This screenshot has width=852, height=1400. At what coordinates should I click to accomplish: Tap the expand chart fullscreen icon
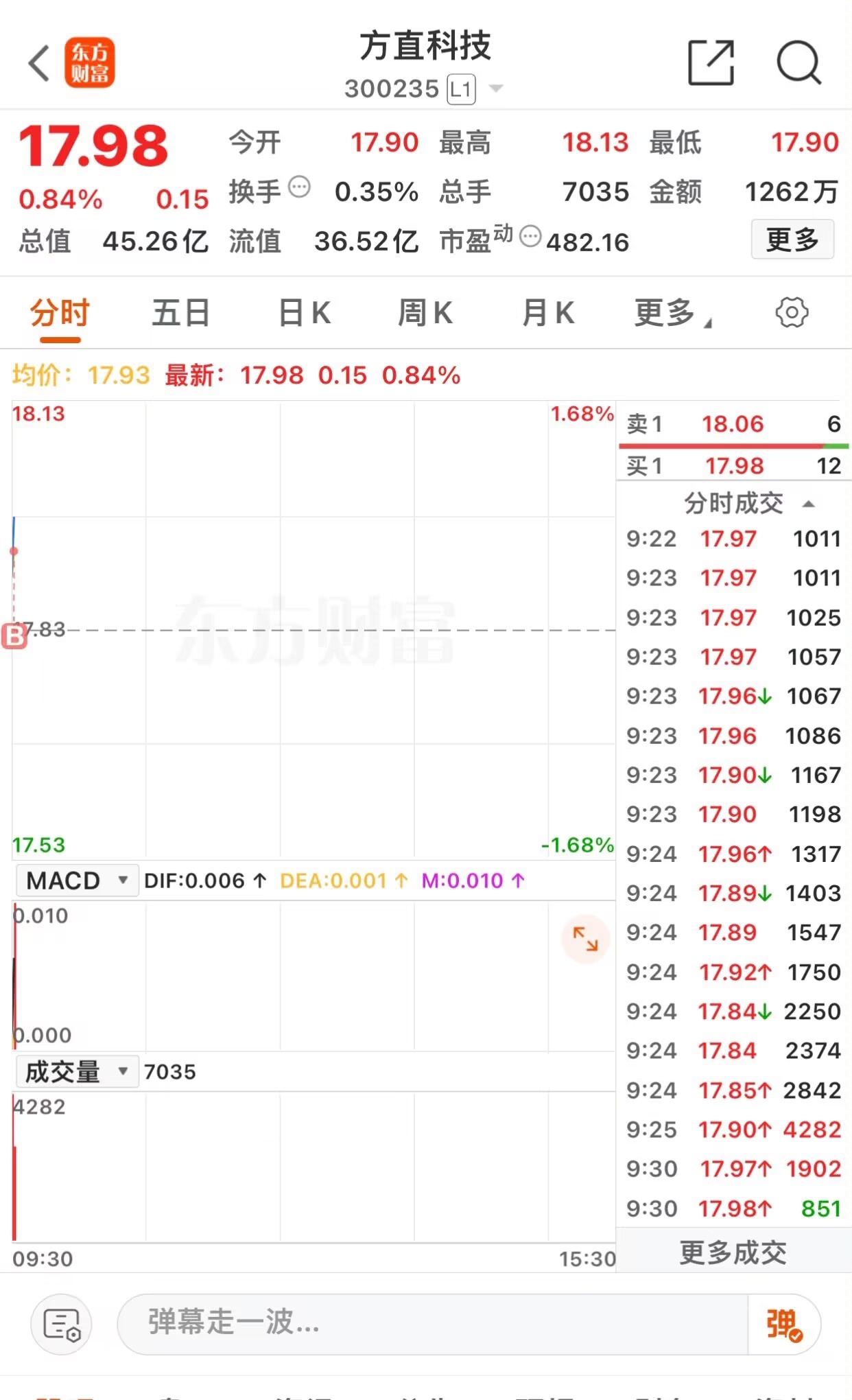point(585,939)
